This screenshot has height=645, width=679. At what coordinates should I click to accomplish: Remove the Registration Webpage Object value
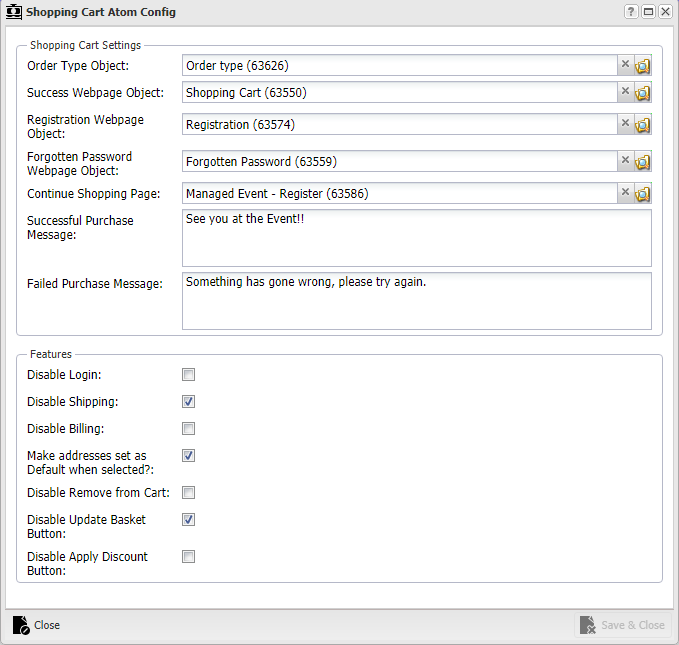[625, 124]
